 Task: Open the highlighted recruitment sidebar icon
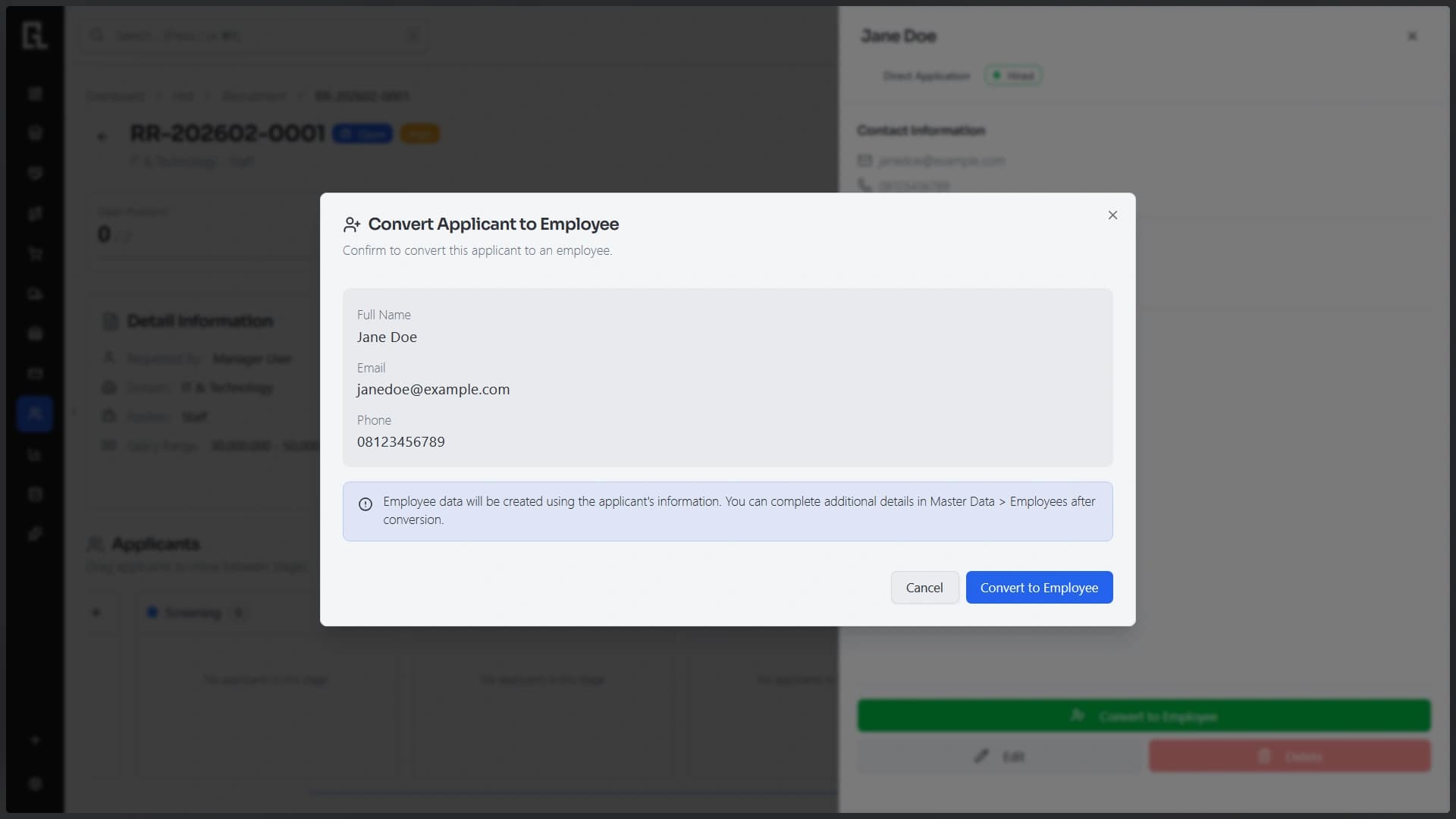pyautogui.click(x=35, y=413)
